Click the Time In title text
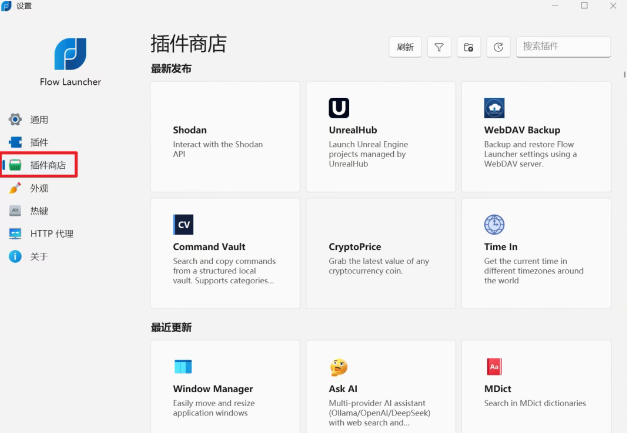627x433 pixels. 501,247
